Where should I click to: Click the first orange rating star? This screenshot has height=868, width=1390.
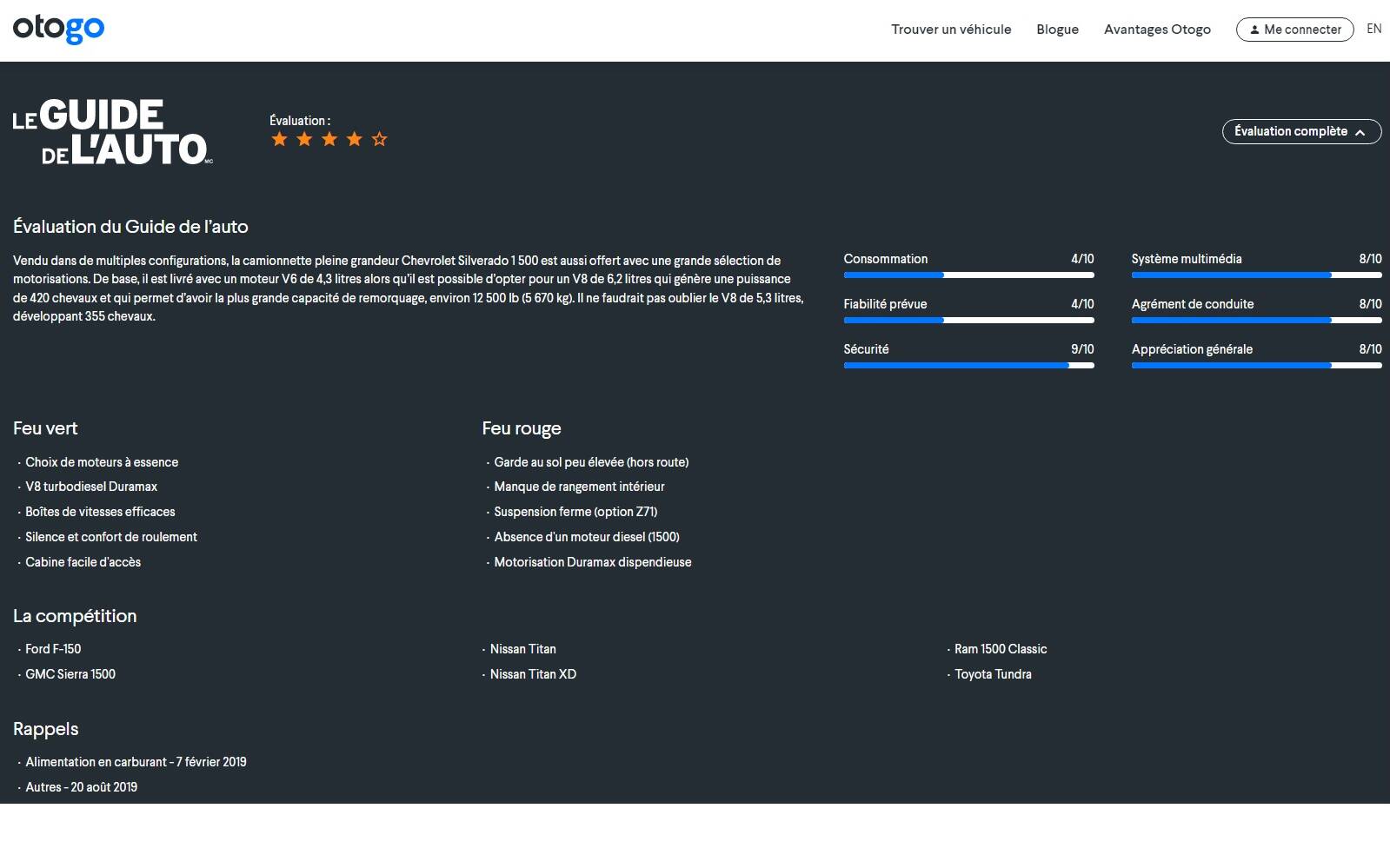[x=279, y=139]
